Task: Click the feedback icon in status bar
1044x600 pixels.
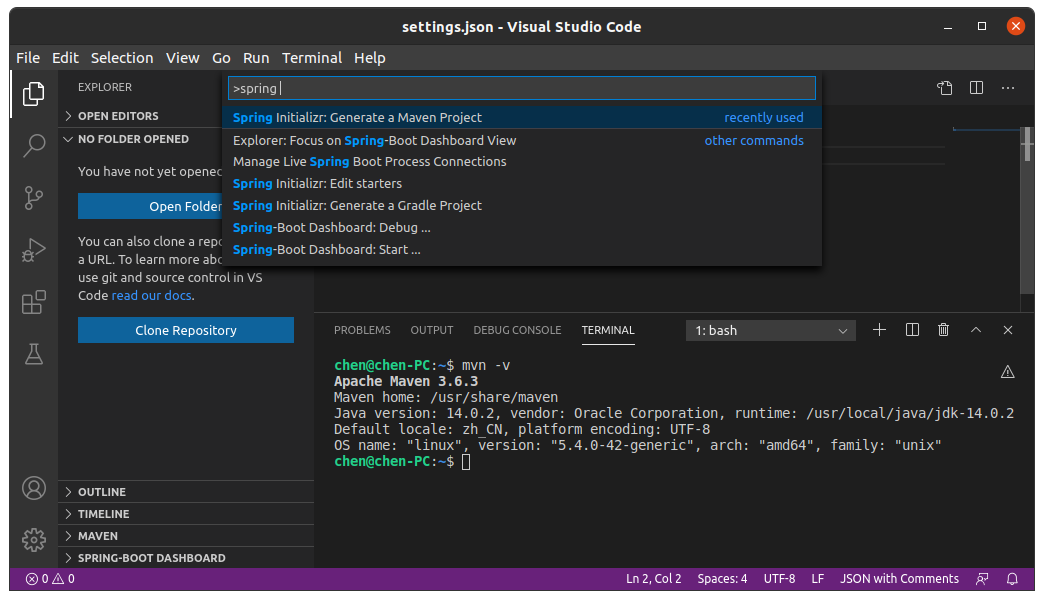Action: pos(982,579)
